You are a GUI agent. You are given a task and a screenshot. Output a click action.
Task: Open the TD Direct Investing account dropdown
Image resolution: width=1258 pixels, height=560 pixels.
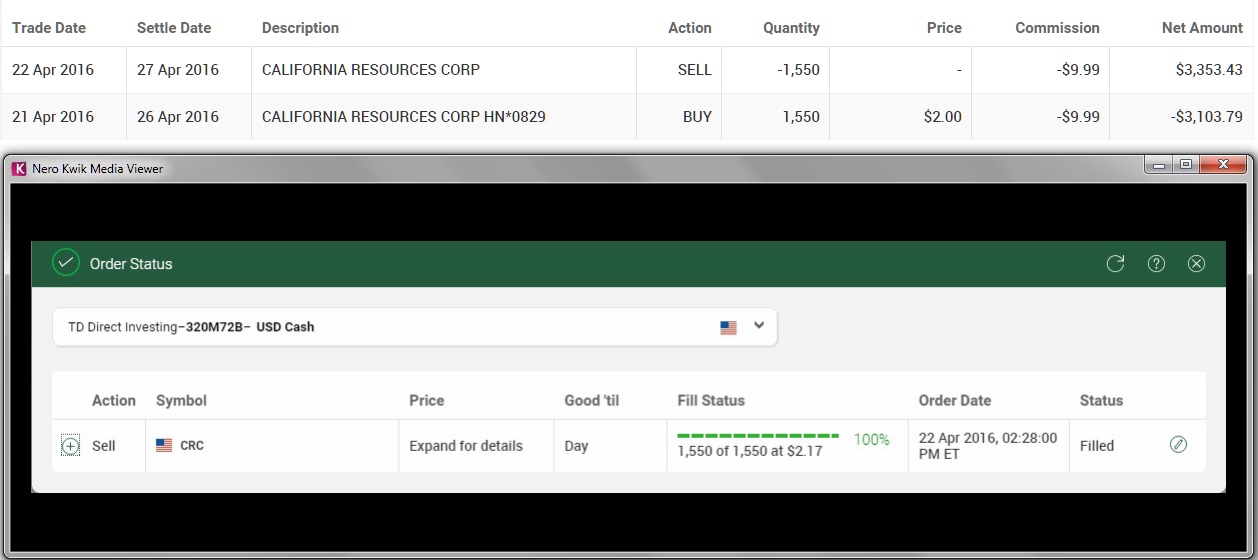(415, 327)
